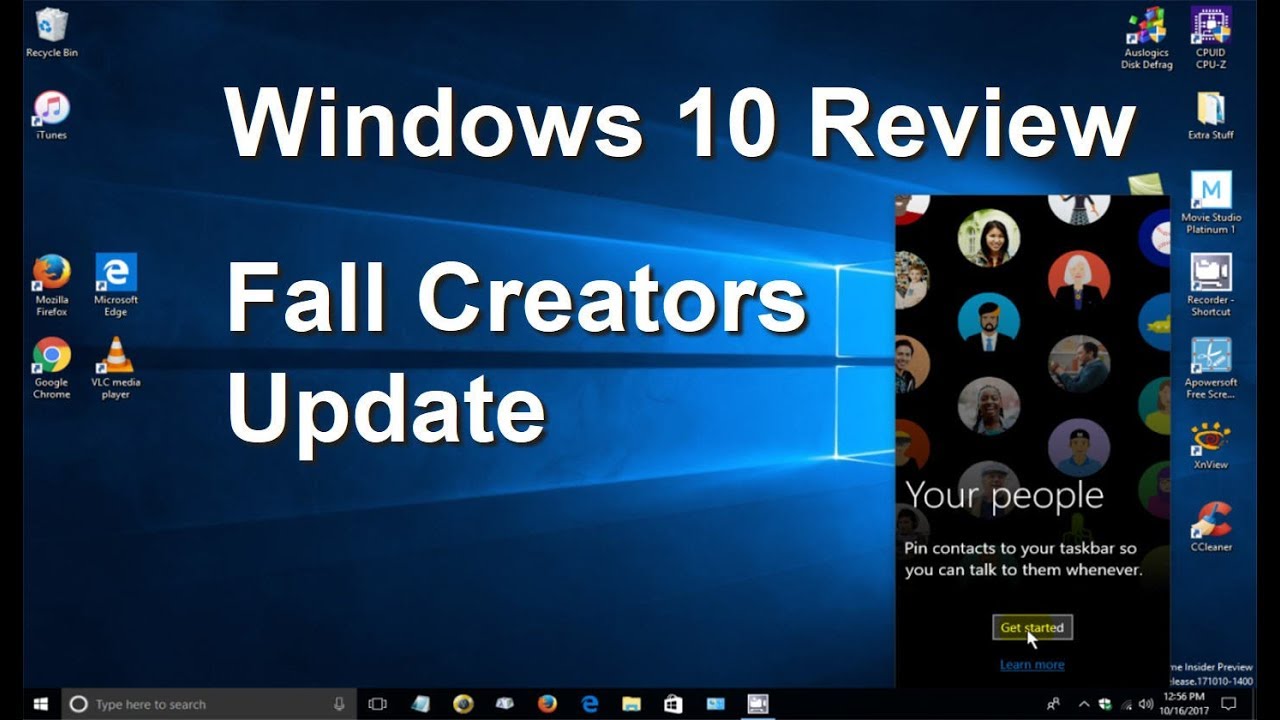This screenshot has height=720, width=1280.
Task: Open the network Wi-Fi tray icon
Action: 1127,704
